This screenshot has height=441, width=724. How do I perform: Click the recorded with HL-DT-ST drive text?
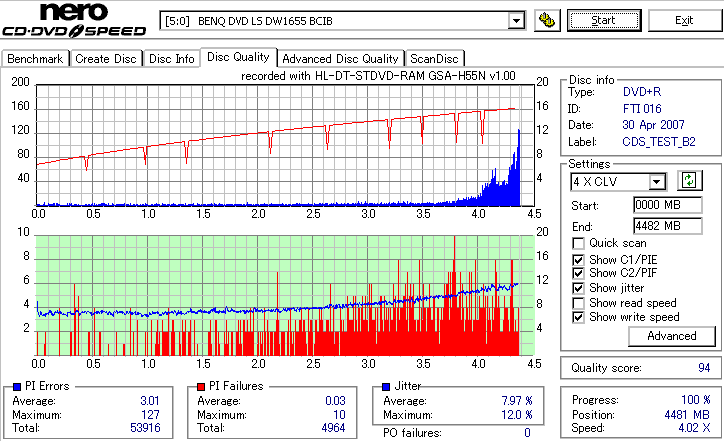click(378, 76)
